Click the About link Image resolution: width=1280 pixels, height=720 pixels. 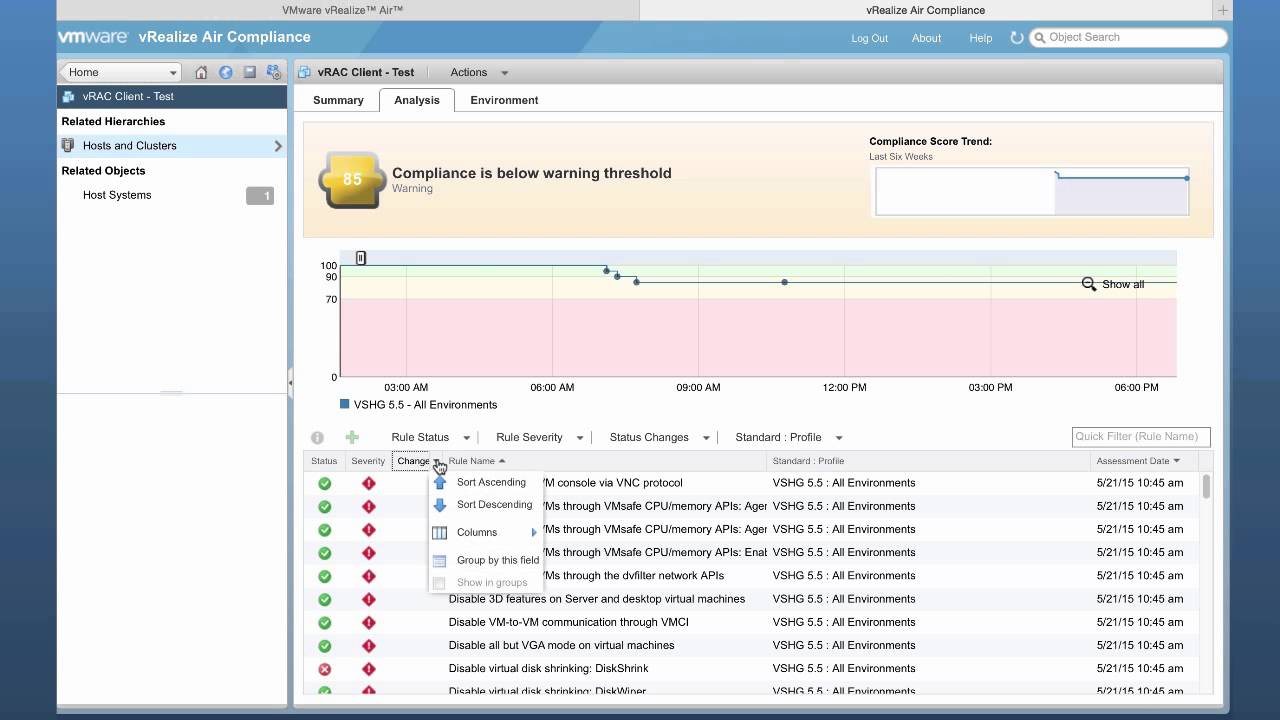click(x=926, y=38)
